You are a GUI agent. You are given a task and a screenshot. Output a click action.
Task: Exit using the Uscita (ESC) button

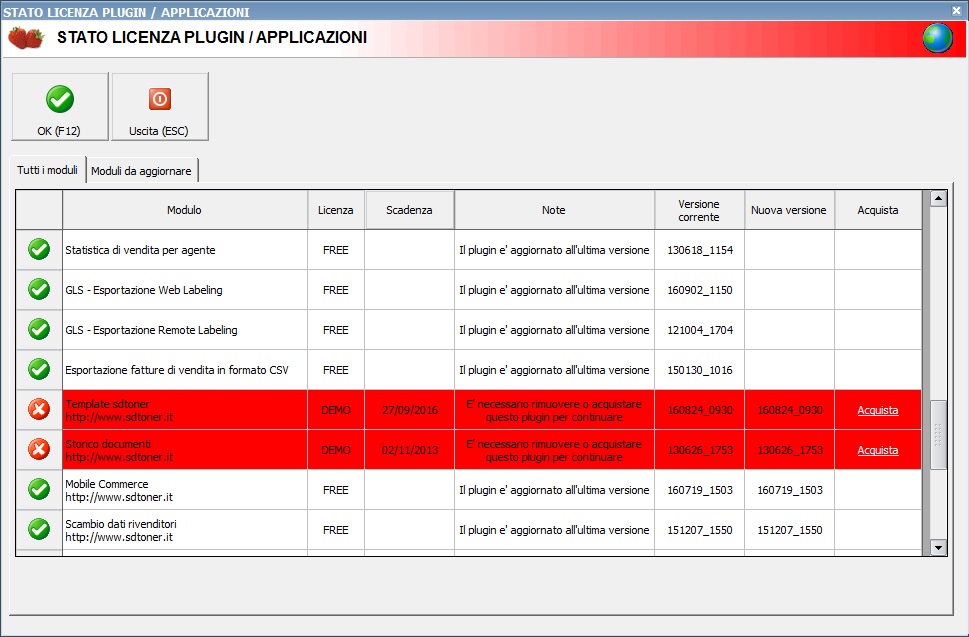pyautogui.click(x=160, y=107)
